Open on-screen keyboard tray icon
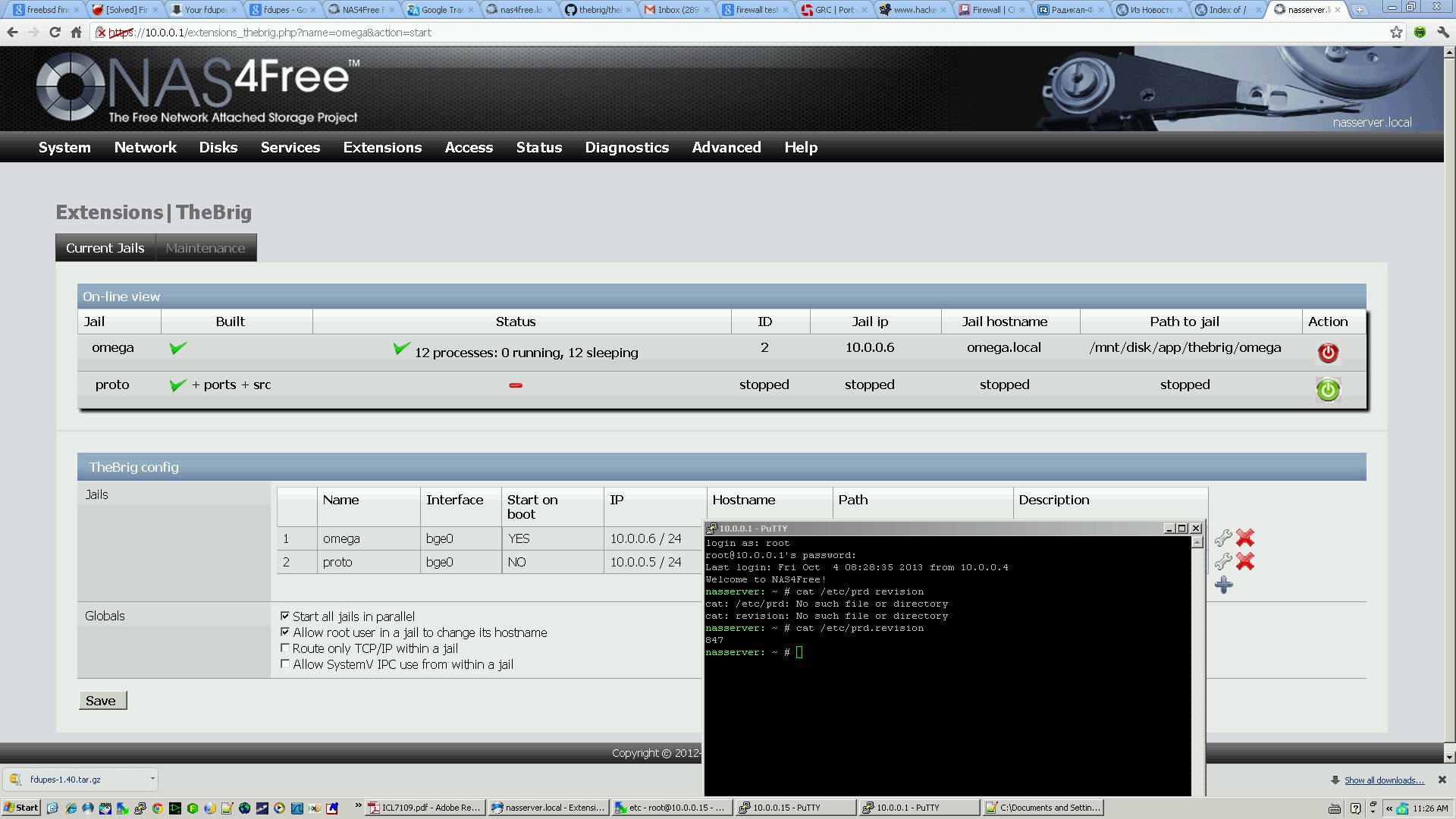 [1335, 808]
